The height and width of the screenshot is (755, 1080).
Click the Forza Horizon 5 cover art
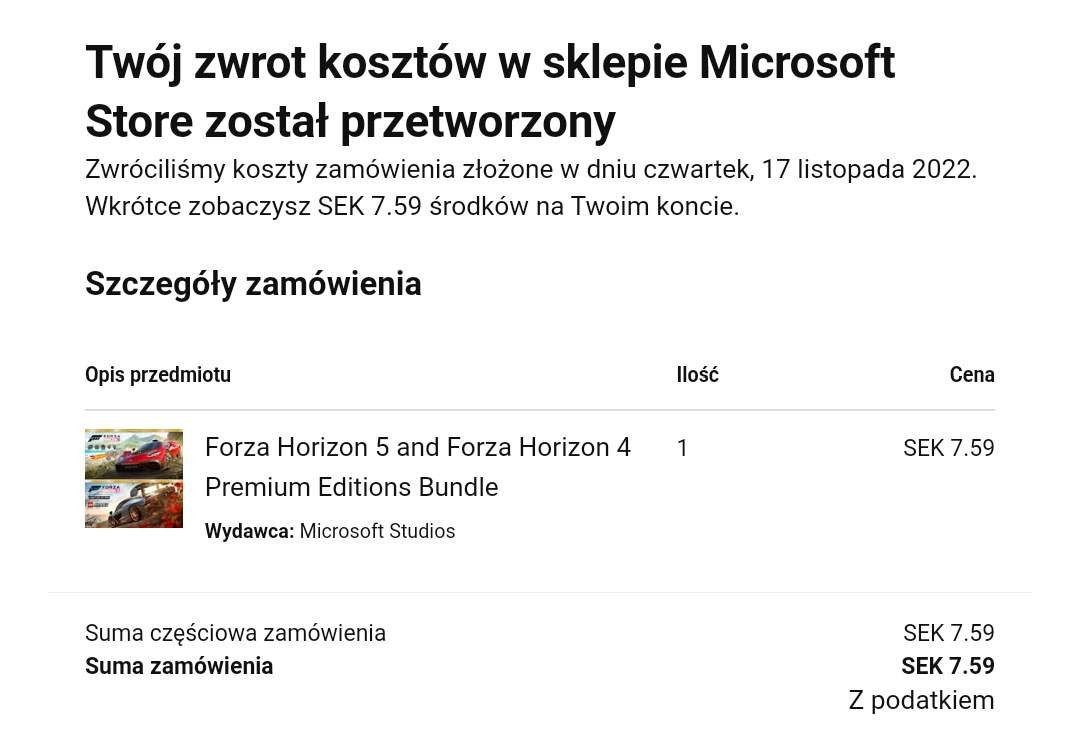134,454
